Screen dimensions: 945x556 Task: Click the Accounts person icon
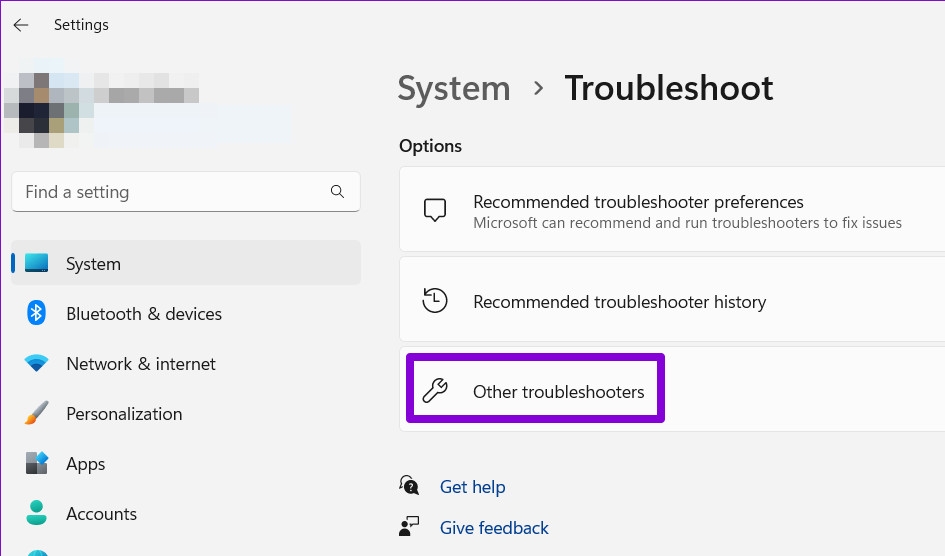tap(36, 513)
